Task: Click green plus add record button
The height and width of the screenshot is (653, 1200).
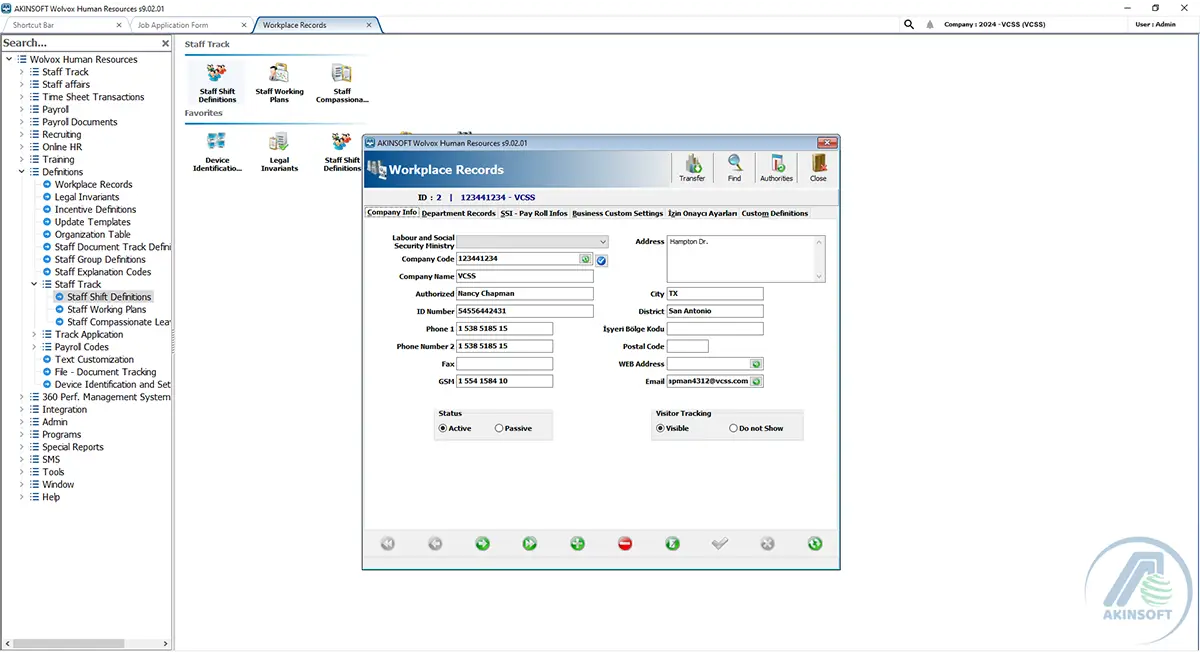Action: pyautogui.click(x=577, y=544)
